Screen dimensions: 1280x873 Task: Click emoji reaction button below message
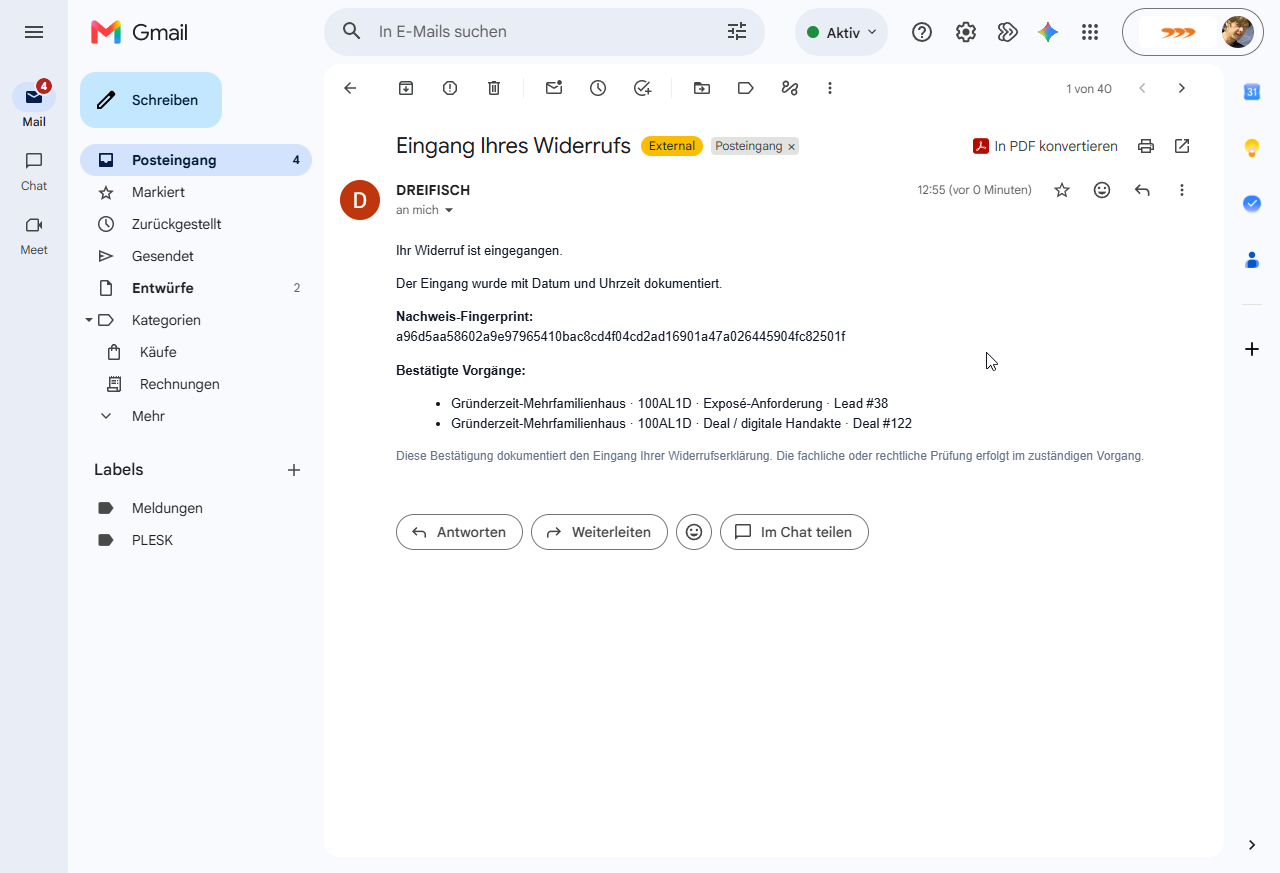pos(694,532)
